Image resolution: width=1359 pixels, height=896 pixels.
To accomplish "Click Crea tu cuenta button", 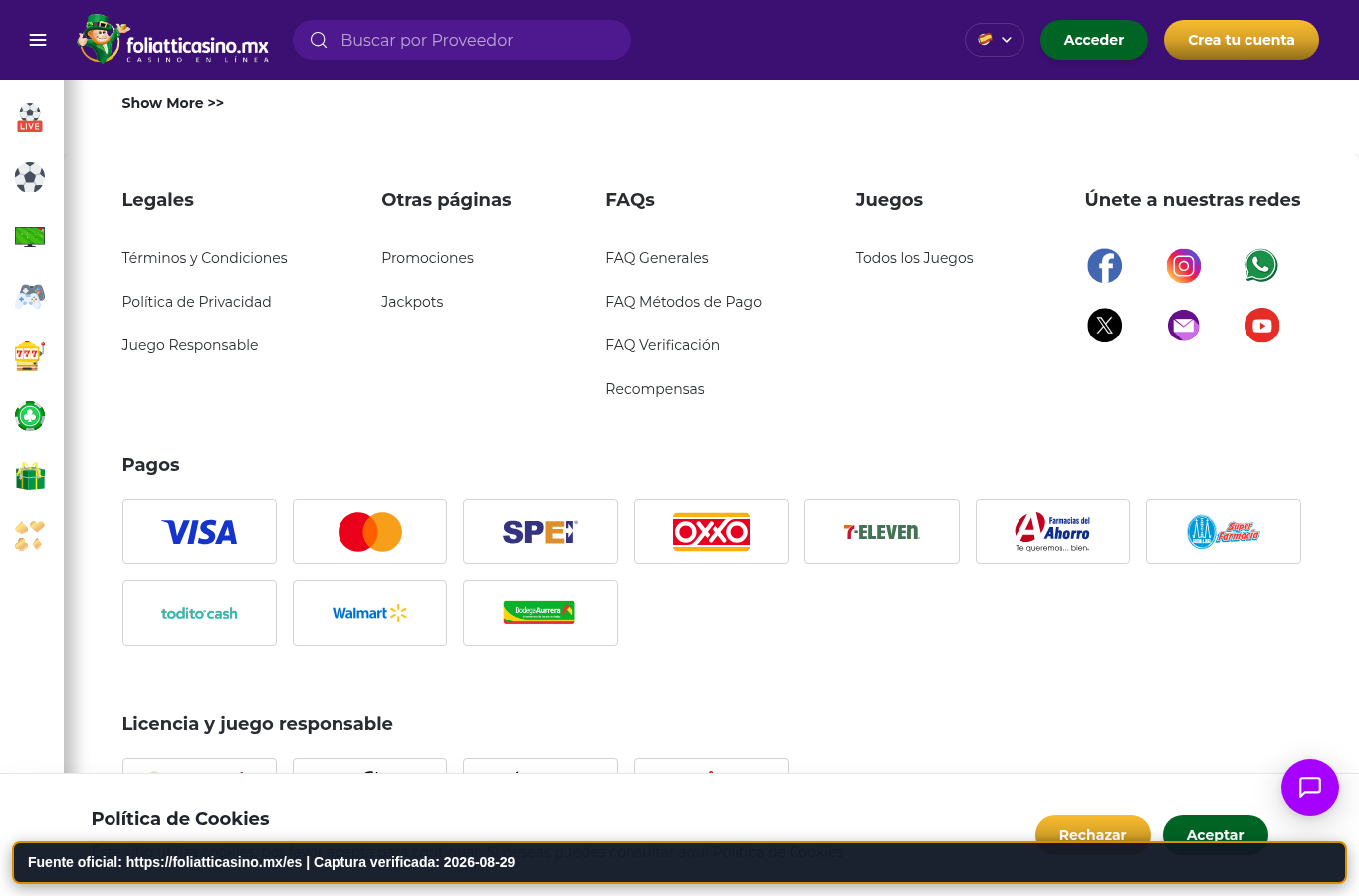I will 1242,40.
